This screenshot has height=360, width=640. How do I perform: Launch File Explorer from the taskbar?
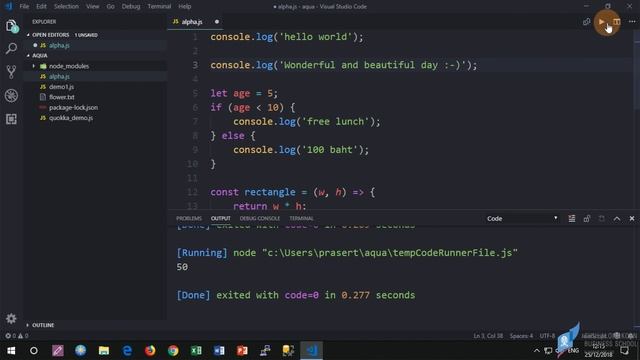click(104, 351)
